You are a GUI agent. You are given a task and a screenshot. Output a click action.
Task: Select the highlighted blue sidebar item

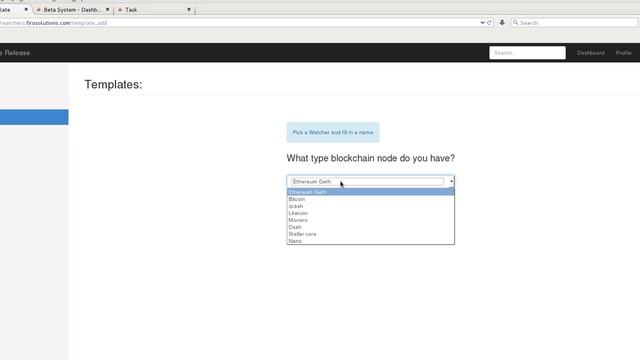click(x=34, y=117)
